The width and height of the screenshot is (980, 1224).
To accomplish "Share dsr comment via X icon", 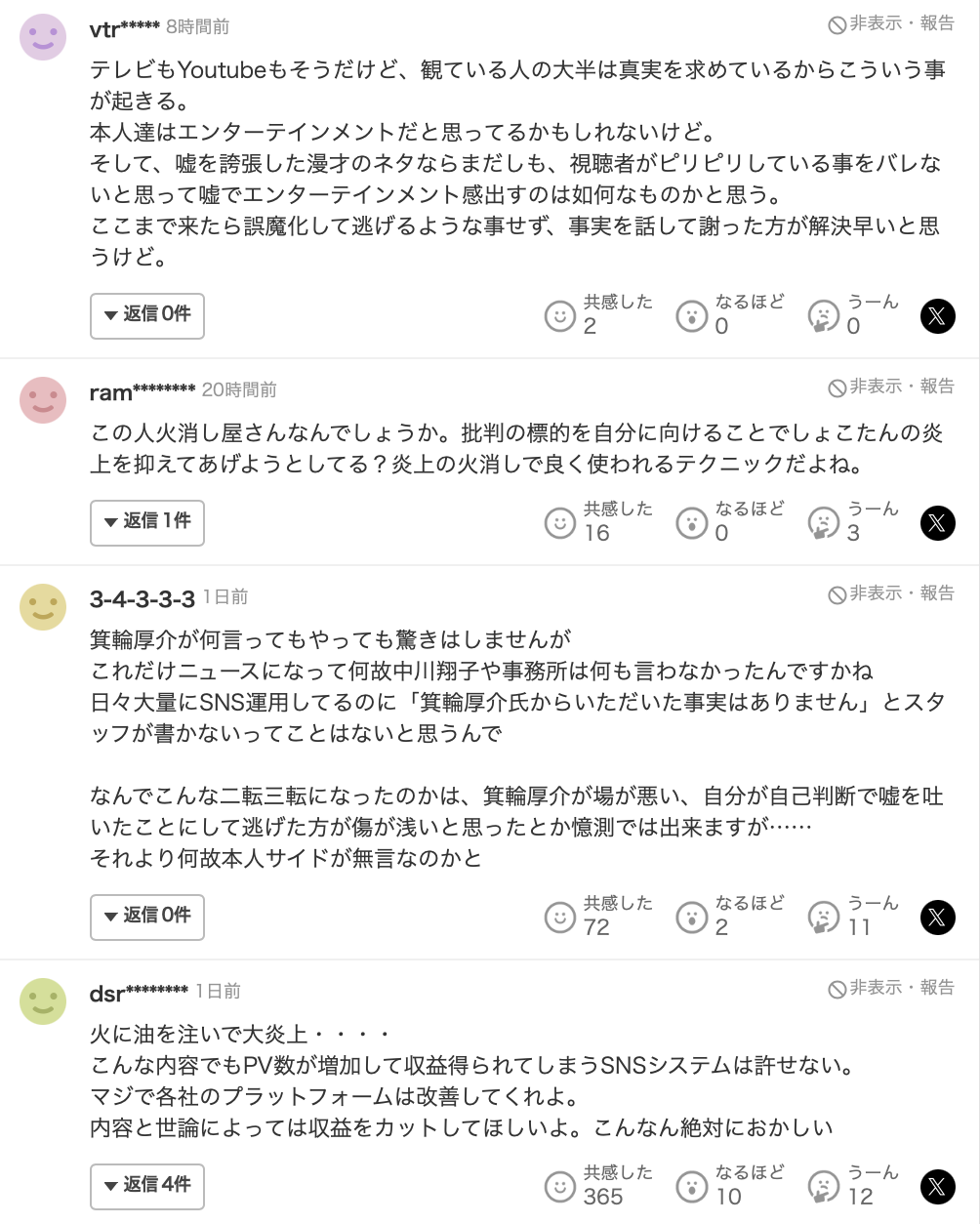I will pos(938,1187).
